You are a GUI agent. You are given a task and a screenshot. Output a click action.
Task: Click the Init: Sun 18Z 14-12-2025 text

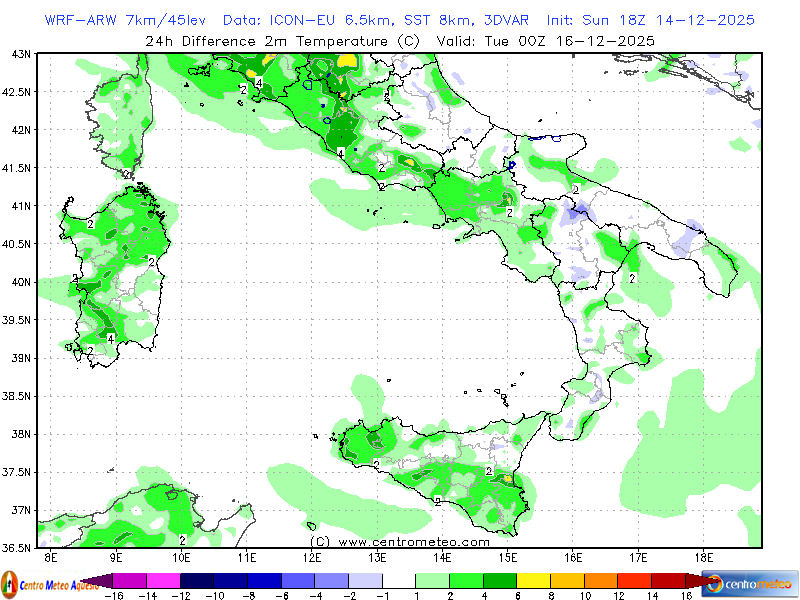click(x=650, y=20)
